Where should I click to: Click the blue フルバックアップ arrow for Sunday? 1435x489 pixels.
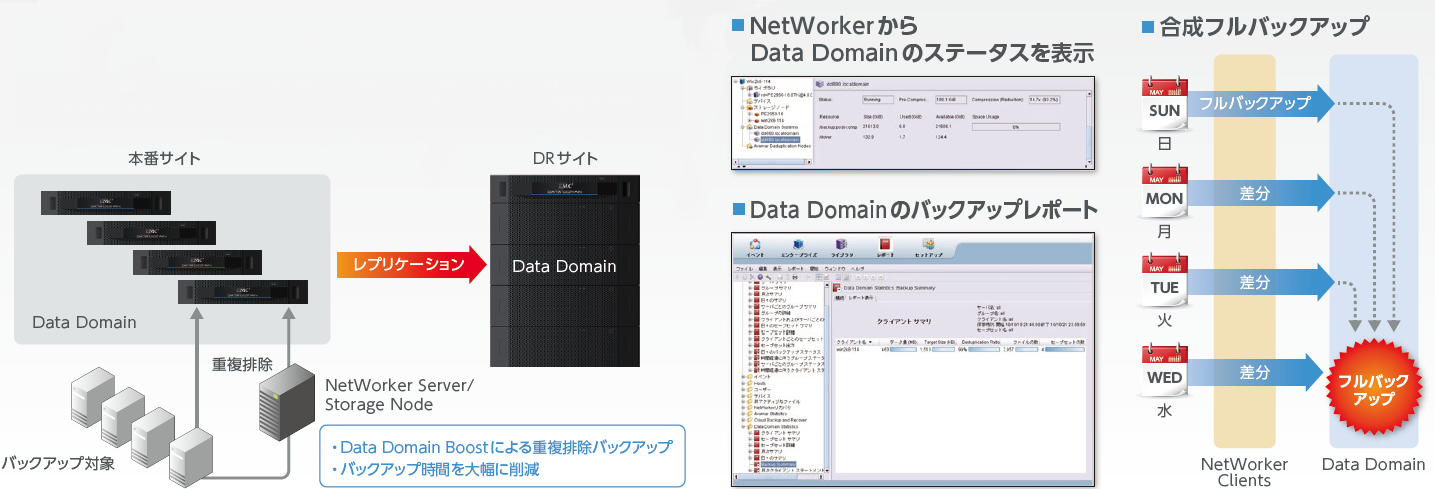click(x=1261, y=102)
